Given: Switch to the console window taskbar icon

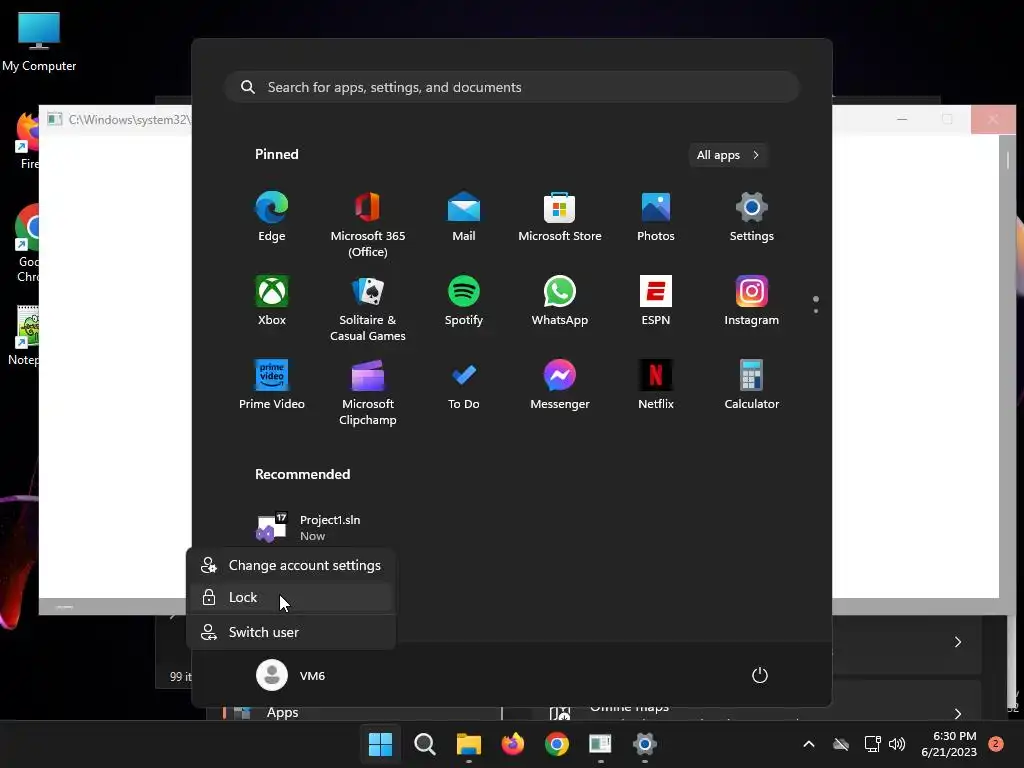Looking at the screenshot, I should 600,744.
